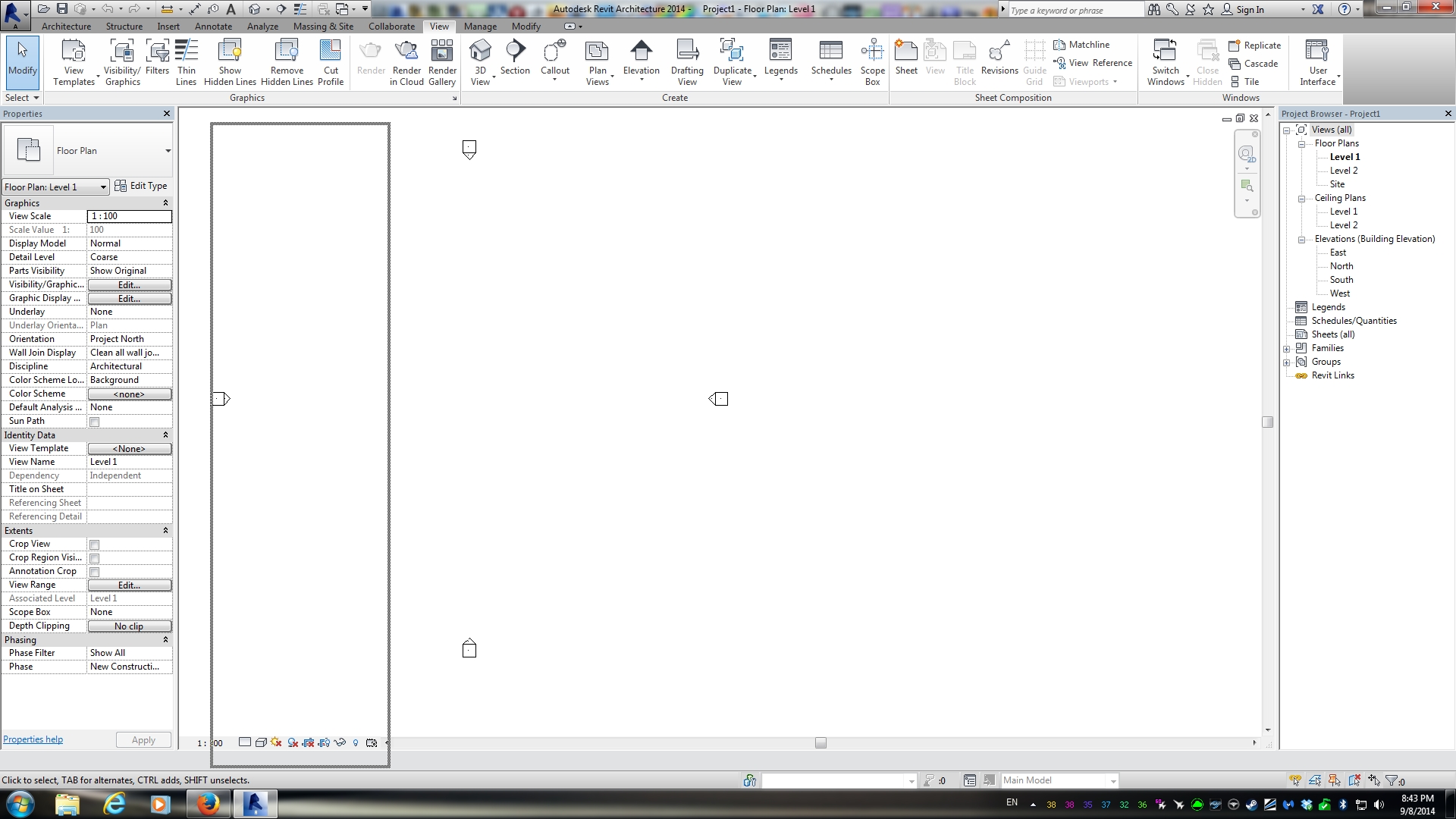
Task: Open the Manage ribbon tab
Action: [480, 27]
